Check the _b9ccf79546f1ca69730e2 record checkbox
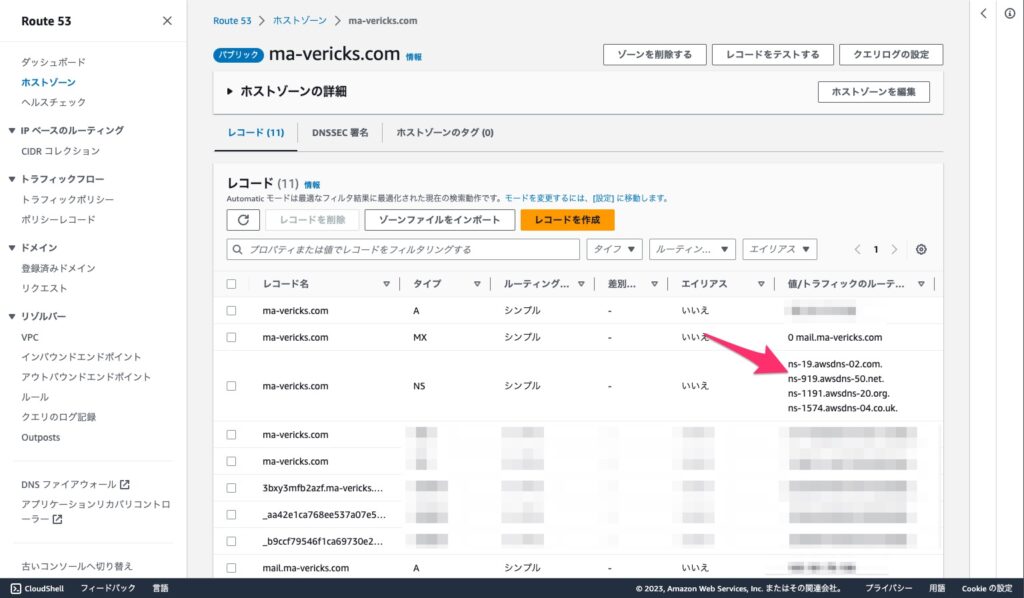This screenshot has width=1024, height=598. pos(231,541)
